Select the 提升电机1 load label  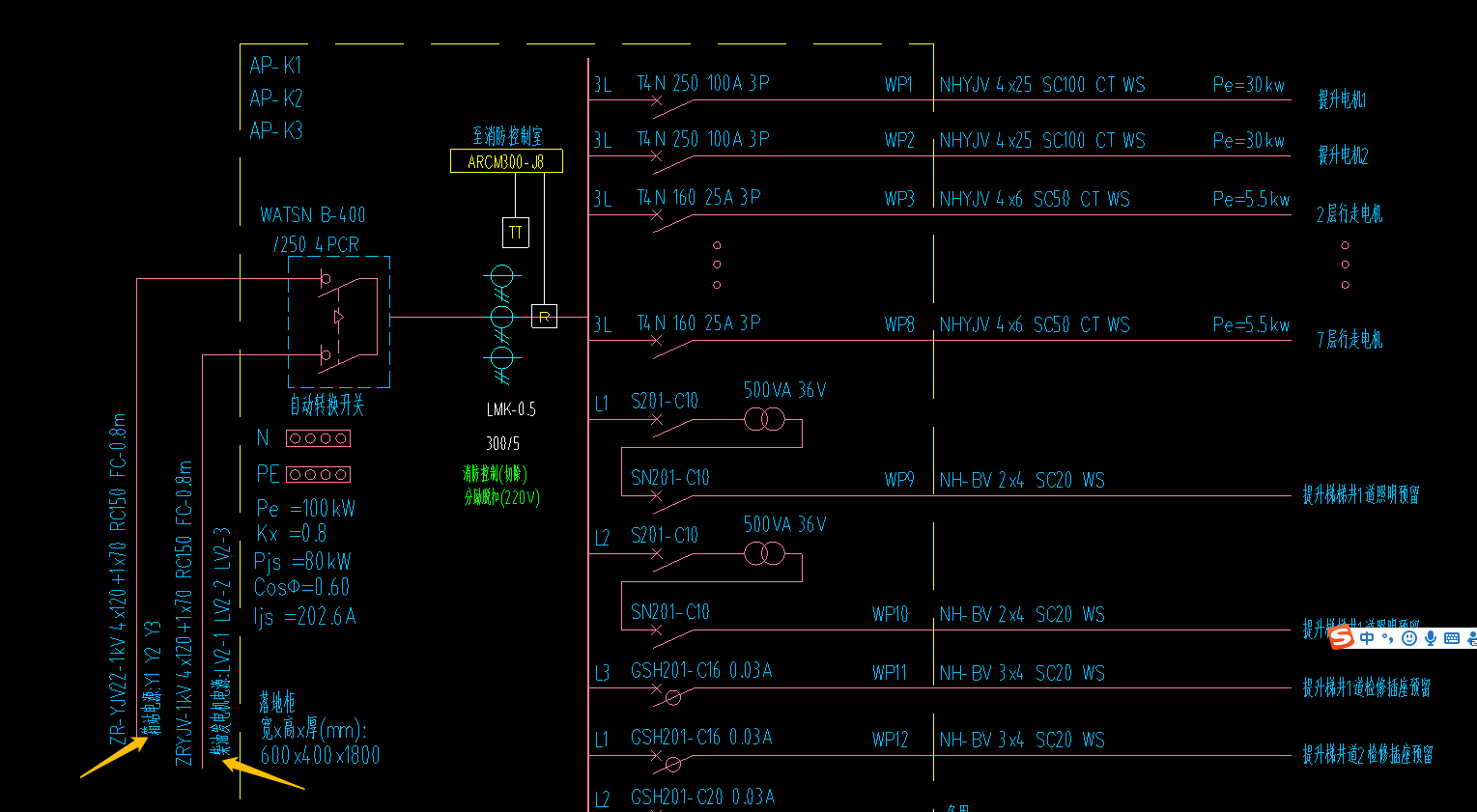[1342, 98]
